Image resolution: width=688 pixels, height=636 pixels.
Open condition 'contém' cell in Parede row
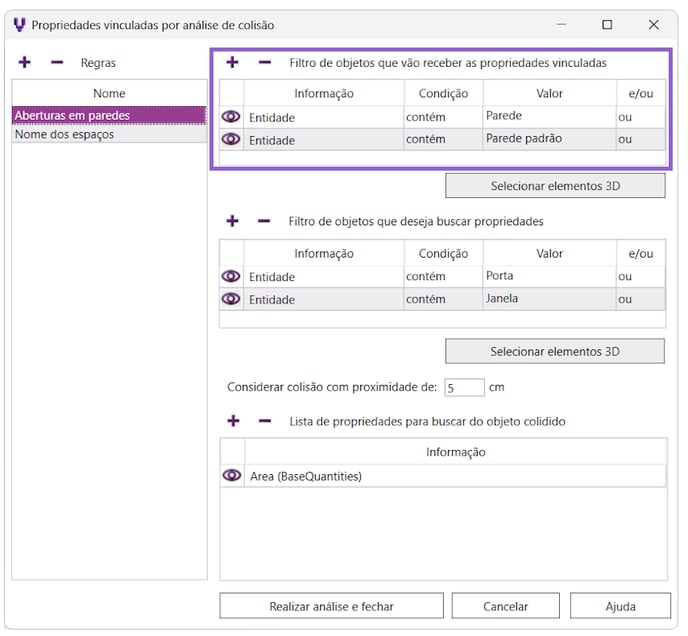[442, 117]
